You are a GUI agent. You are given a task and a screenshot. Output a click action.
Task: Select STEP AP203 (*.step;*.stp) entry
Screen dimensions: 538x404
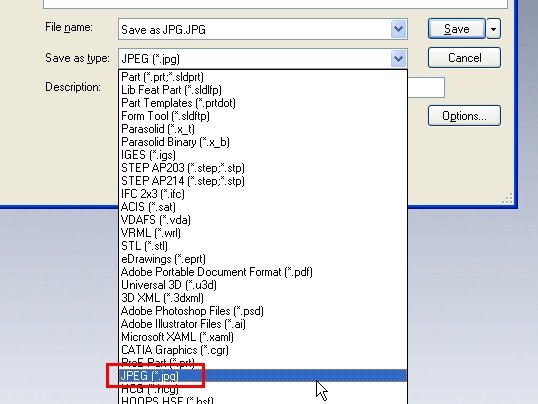click(x=263, y=168)
